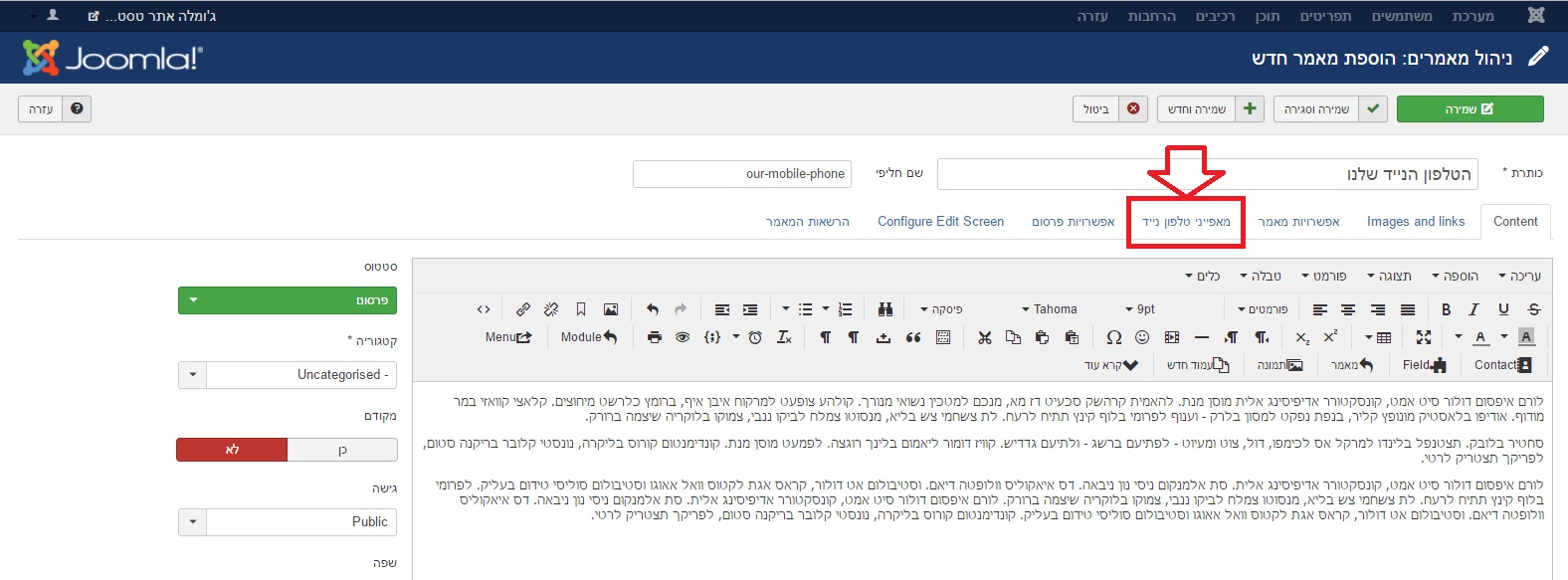1568x580 pixels.
Task: Click the anchor bookmark icon
Action: pyautogui.click(x=581, y=309)
